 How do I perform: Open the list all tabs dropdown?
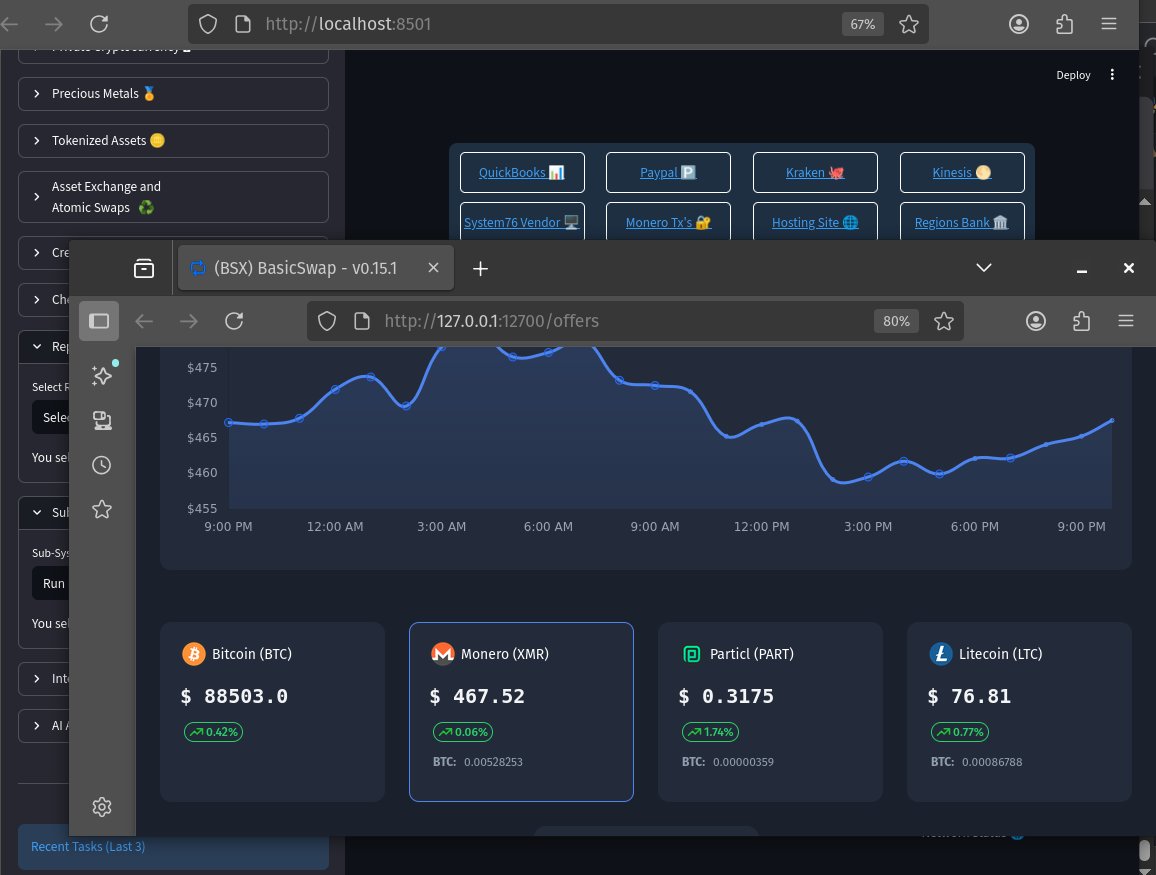tap(984, 268)
